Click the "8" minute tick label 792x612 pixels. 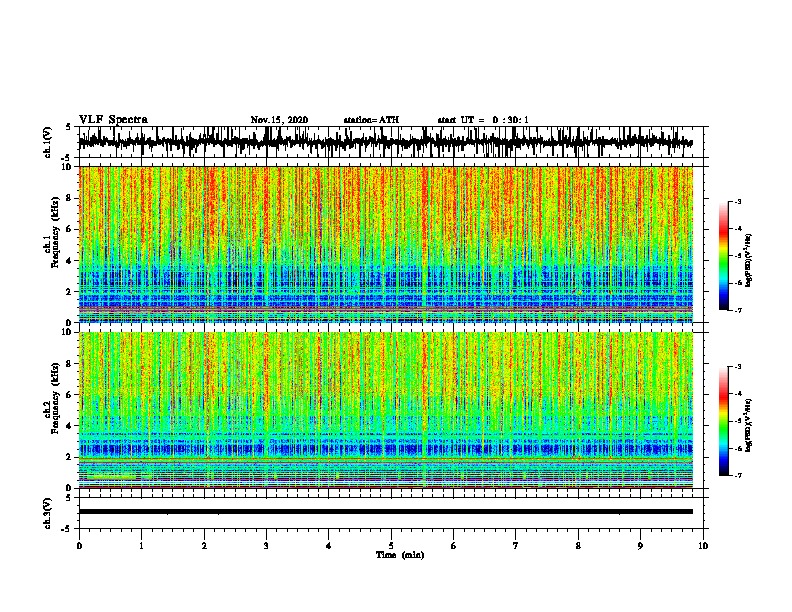tap(578, 546)
